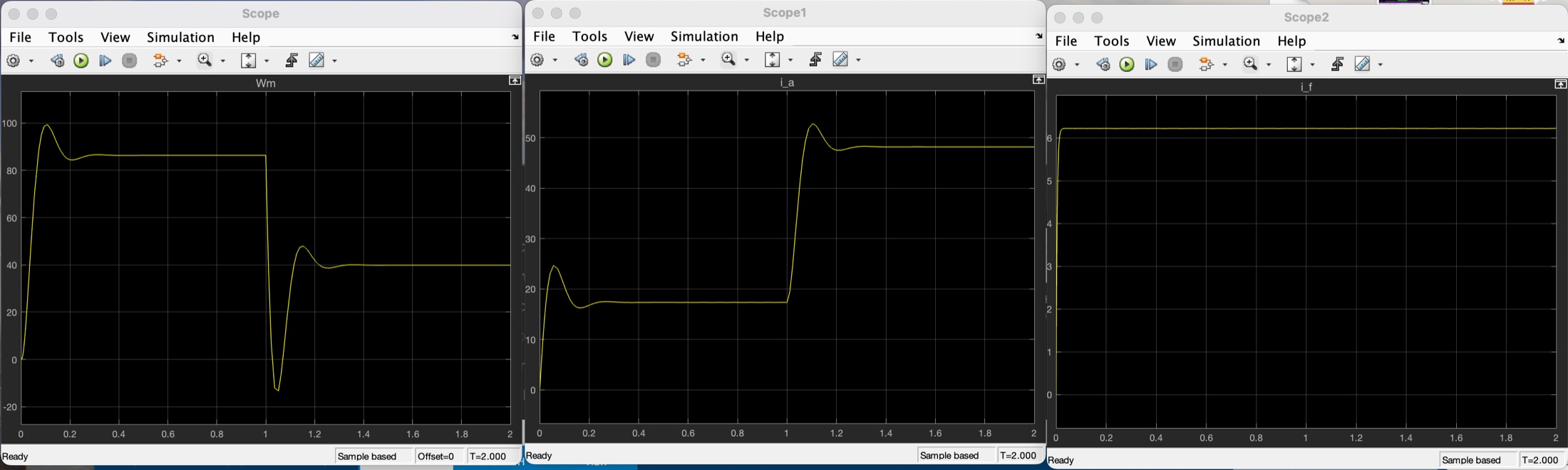The width and height of the screenshot is (1568, 470).
Task: Click toolbar dock arrow in Scope1 window
Action: [x=1039, y=36]
